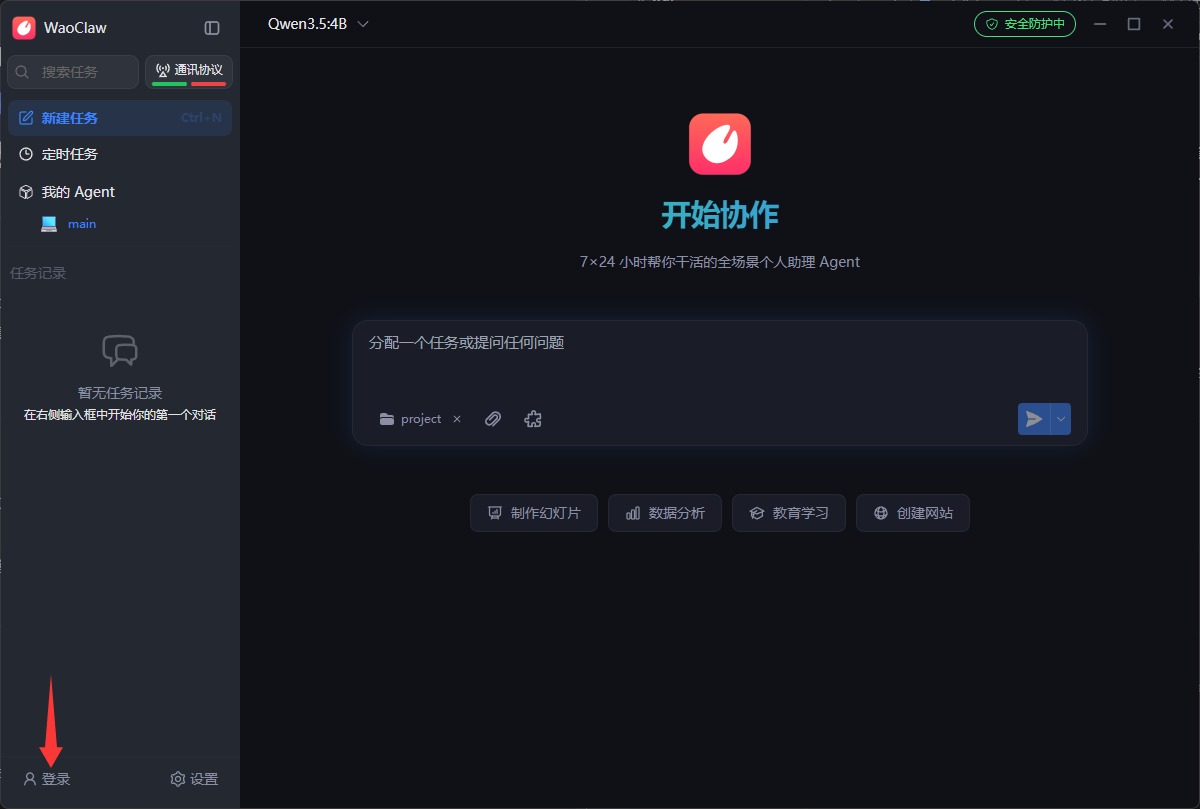Viewport: 1200px width, 809px height.
Task: Open the 登录 login link
Action: (x=47, y=779)
